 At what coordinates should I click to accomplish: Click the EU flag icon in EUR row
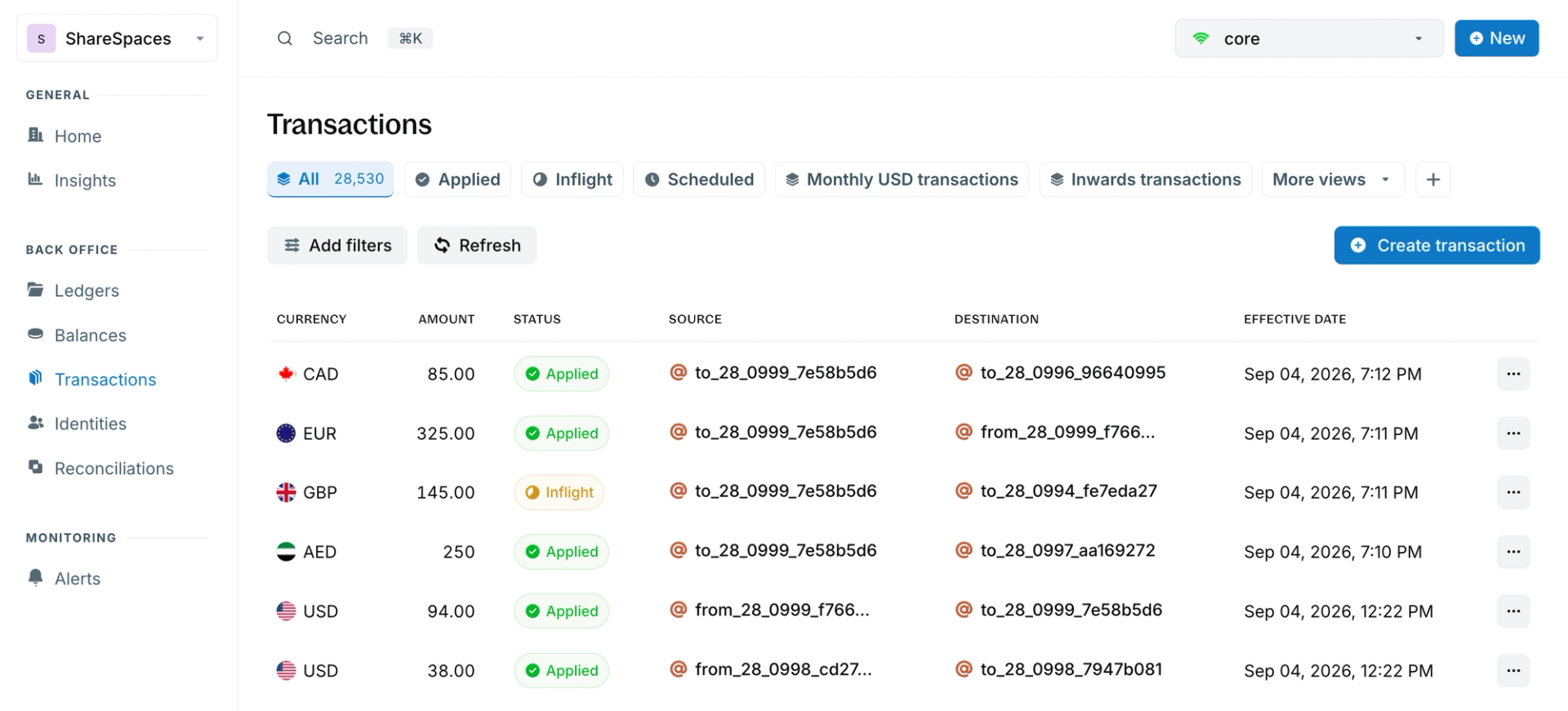286,433
